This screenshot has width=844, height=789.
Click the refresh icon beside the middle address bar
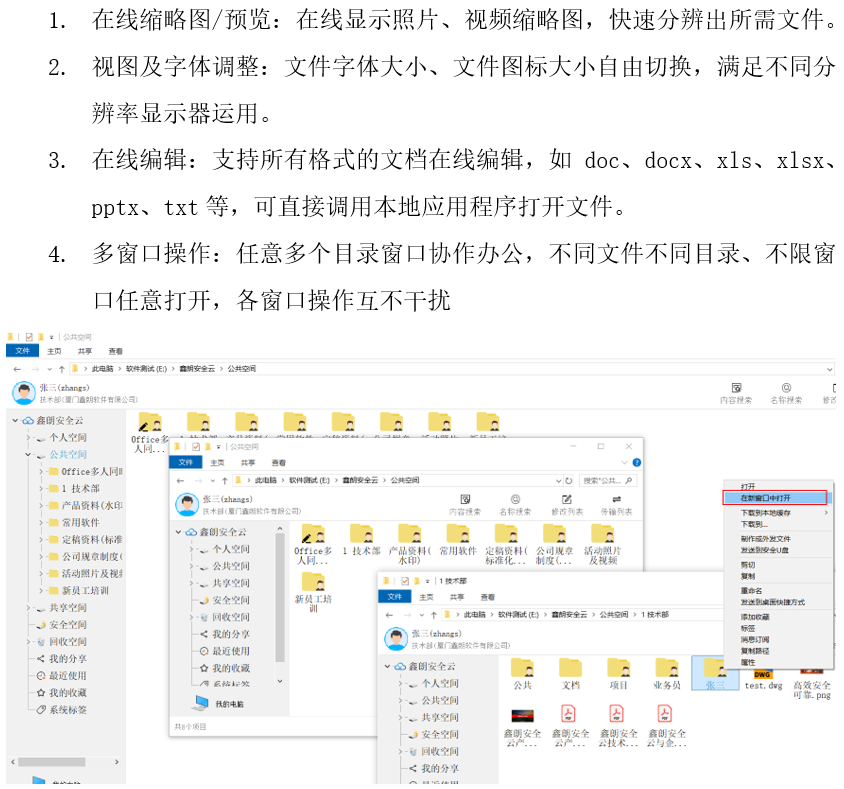coord(569,480)
